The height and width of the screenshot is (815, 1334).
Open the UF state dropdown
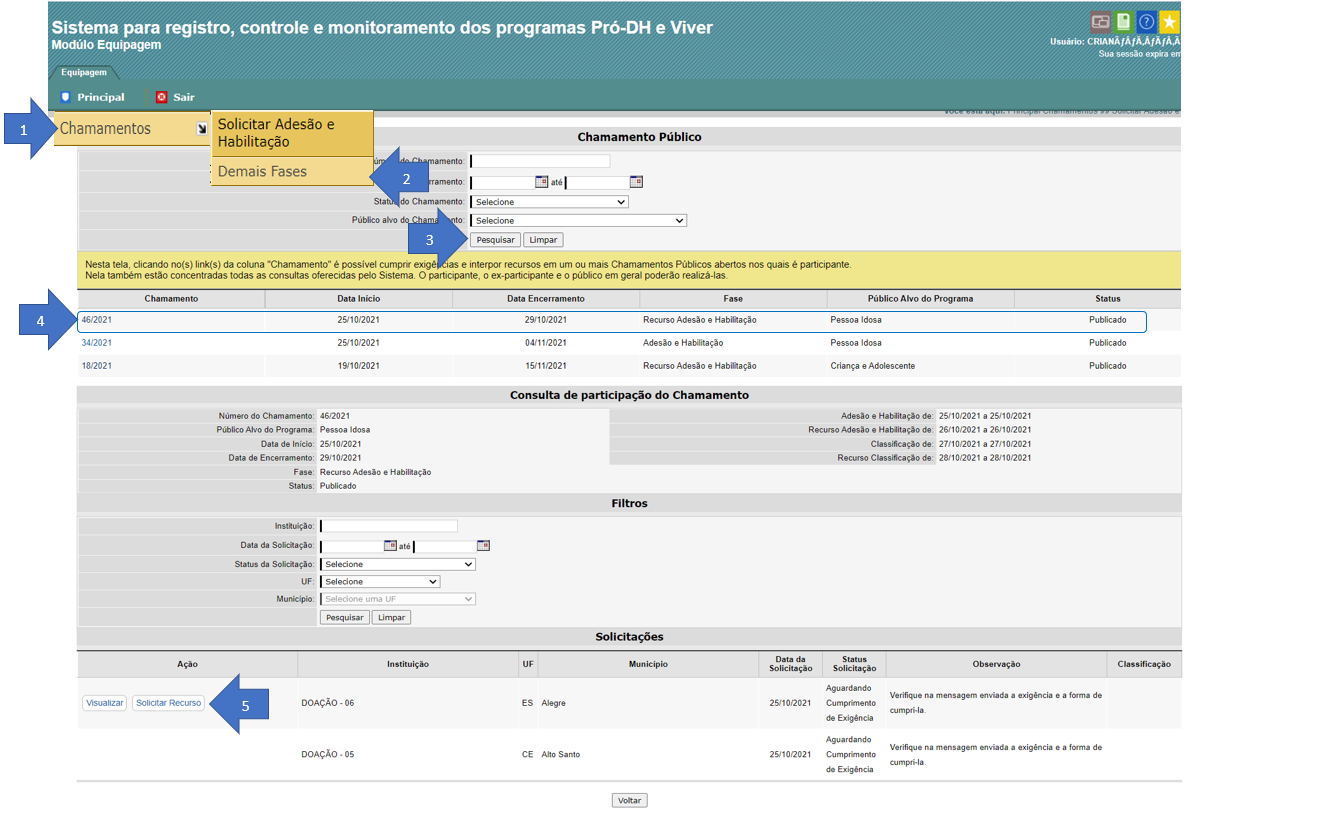pyautogui.click(x=380, y=582)
